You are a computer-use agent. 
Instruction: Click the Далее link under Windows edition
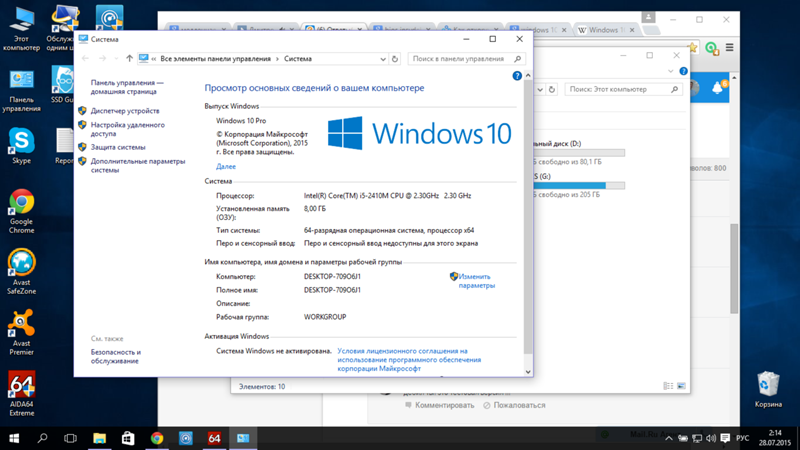(226, 166)
